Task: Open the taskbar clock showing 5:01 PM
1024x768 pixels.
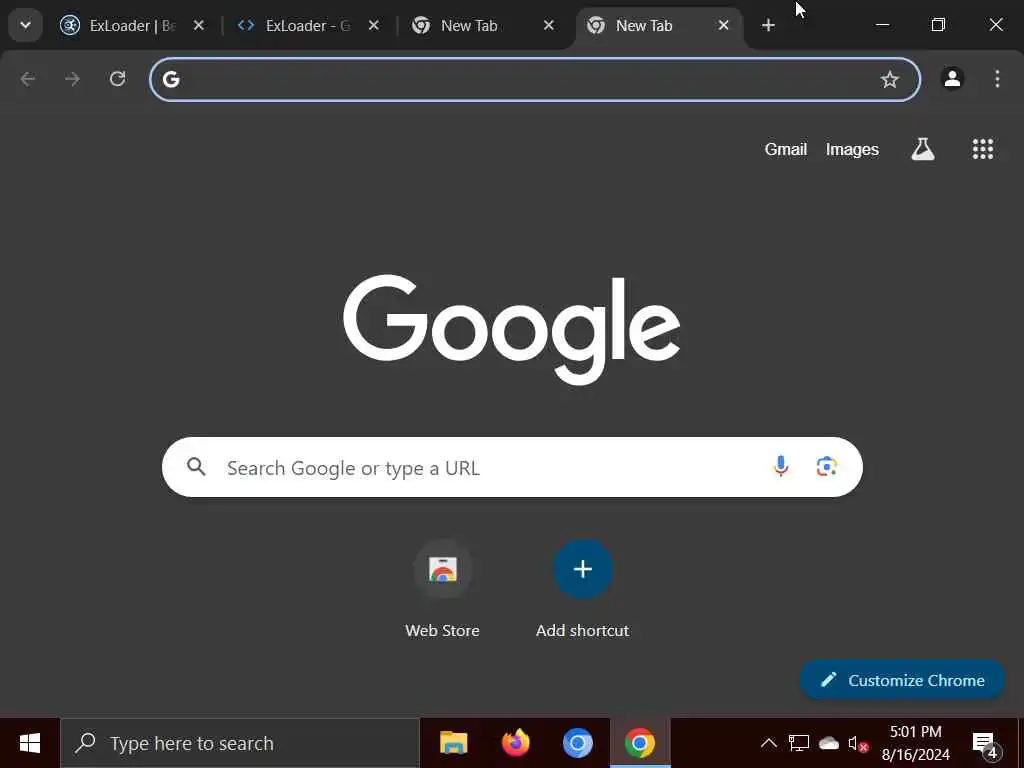Action: 916,743
